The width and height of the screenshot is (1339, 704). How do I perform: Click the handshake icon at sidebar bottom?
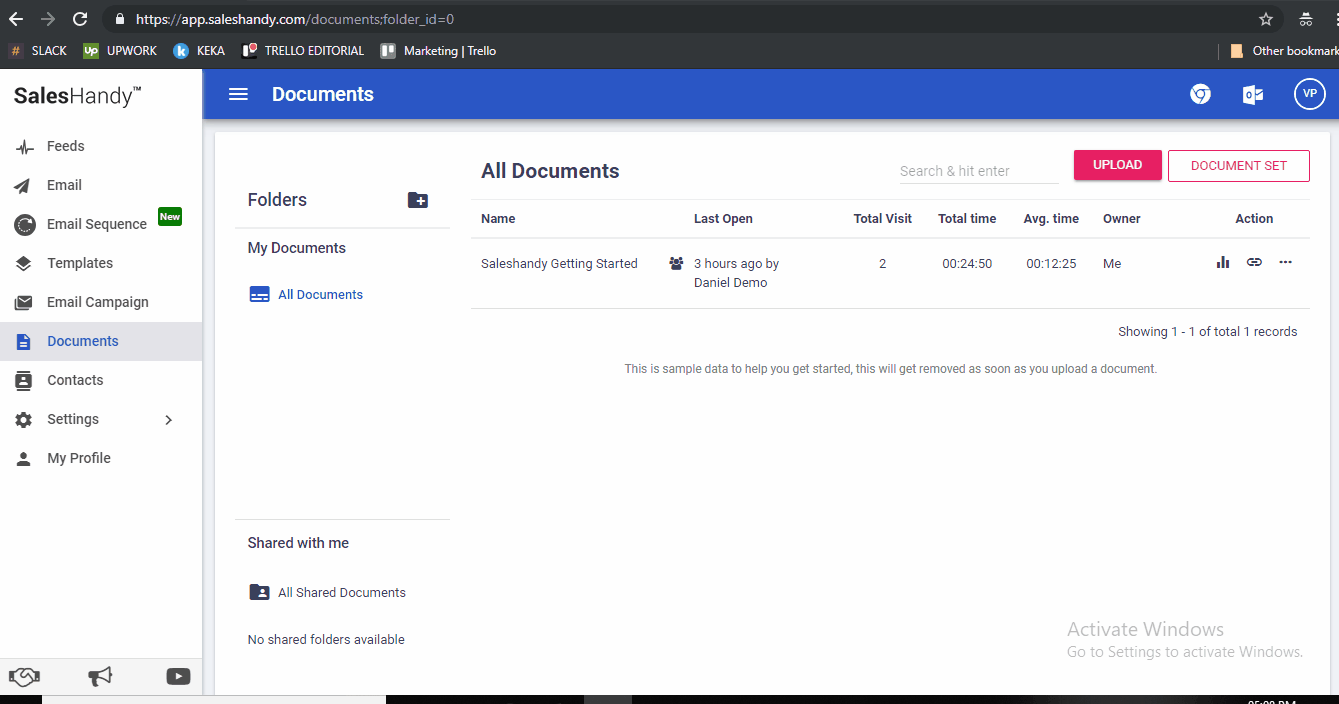coord(24,677)
